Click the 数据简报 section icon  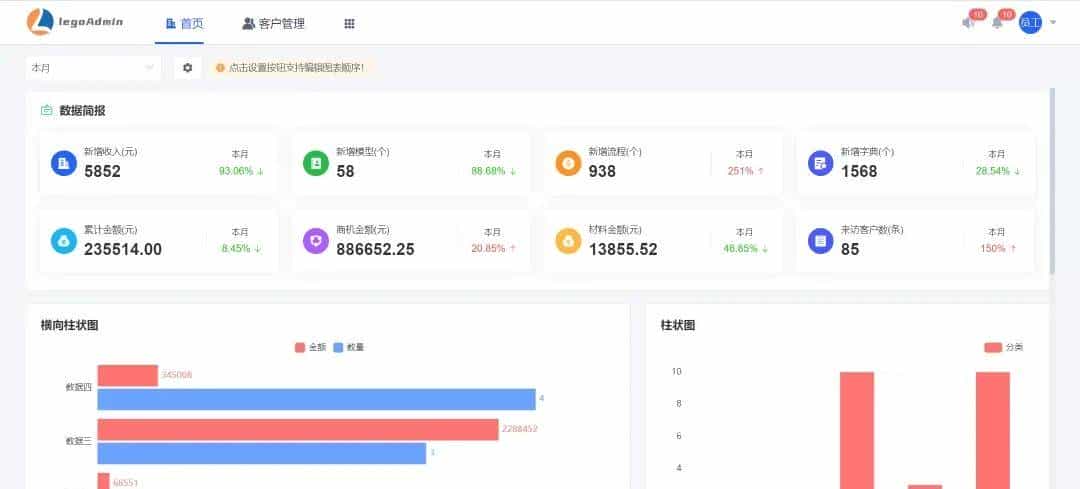tap(47, 110)
